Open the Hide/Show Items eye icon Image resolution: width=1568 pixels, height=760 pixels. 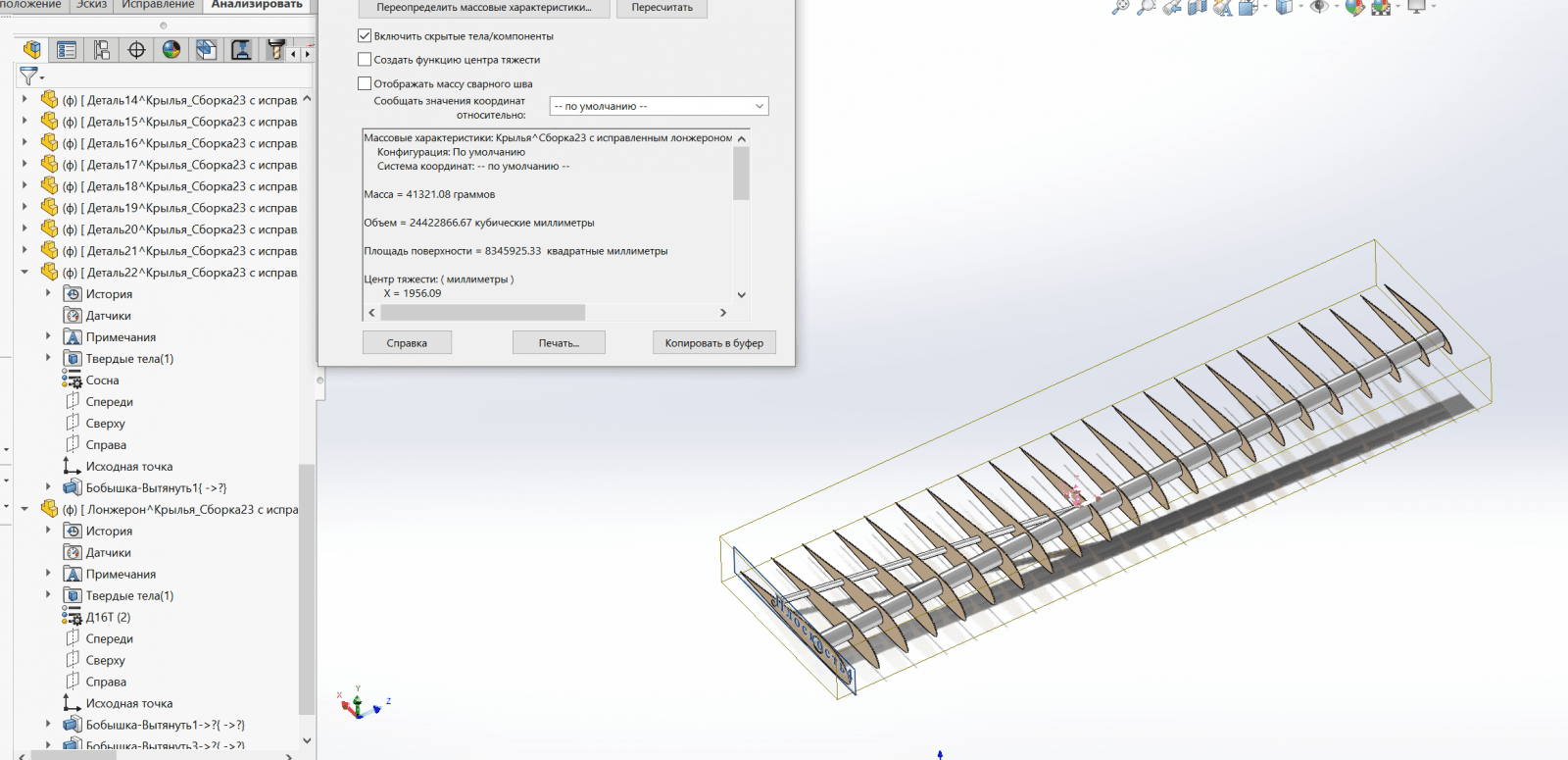click(1319, 7)
